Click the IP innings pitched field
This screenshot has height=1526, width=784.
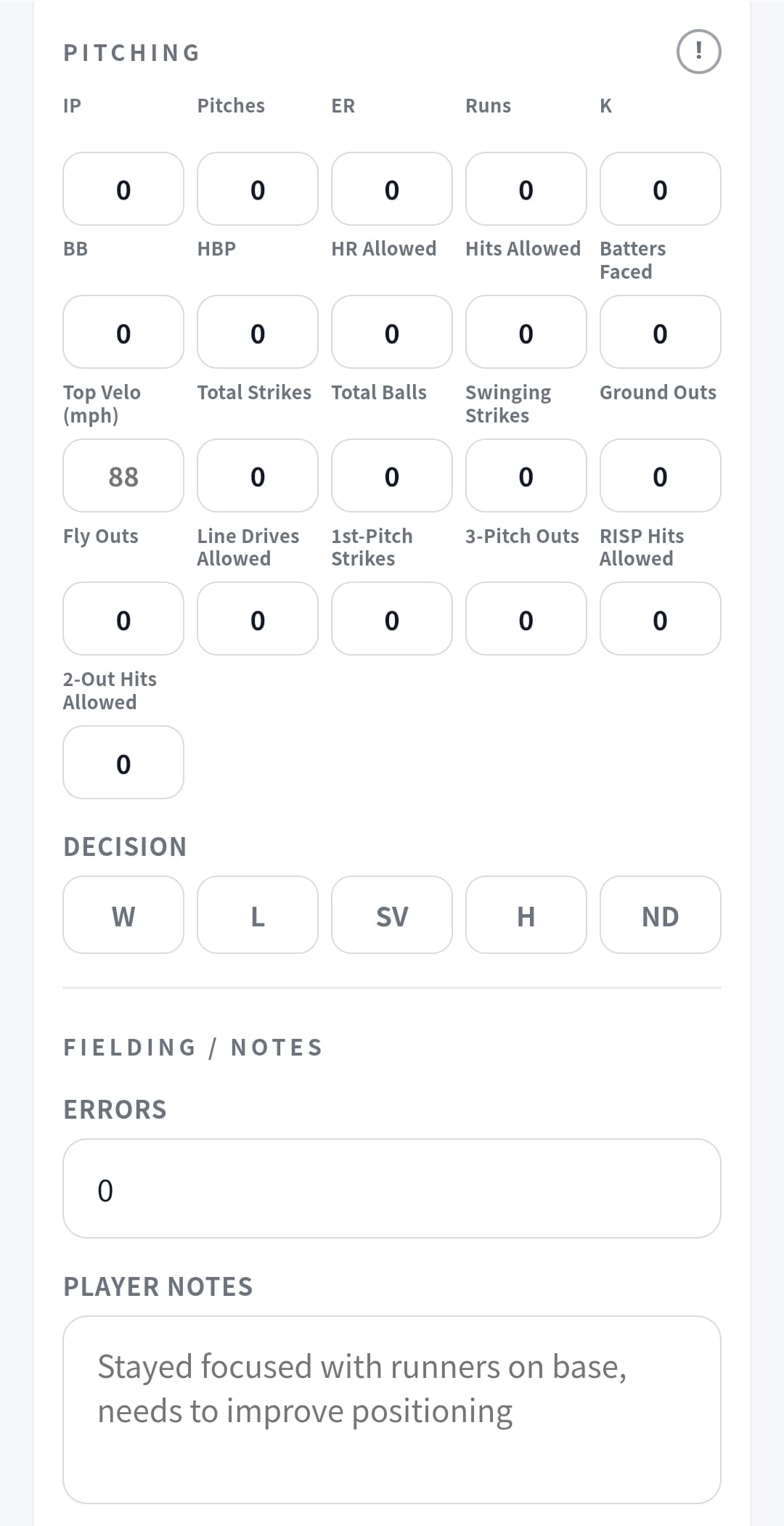123,189
